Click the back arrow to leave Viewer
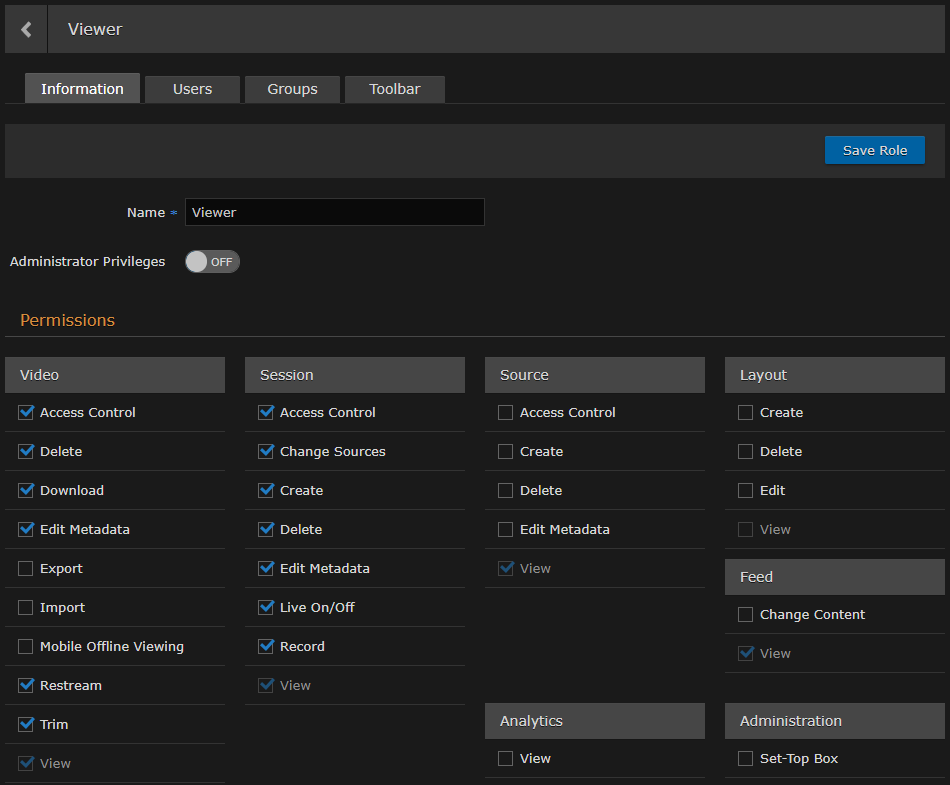This screenshot has height=785, width=950. point(25,28)
